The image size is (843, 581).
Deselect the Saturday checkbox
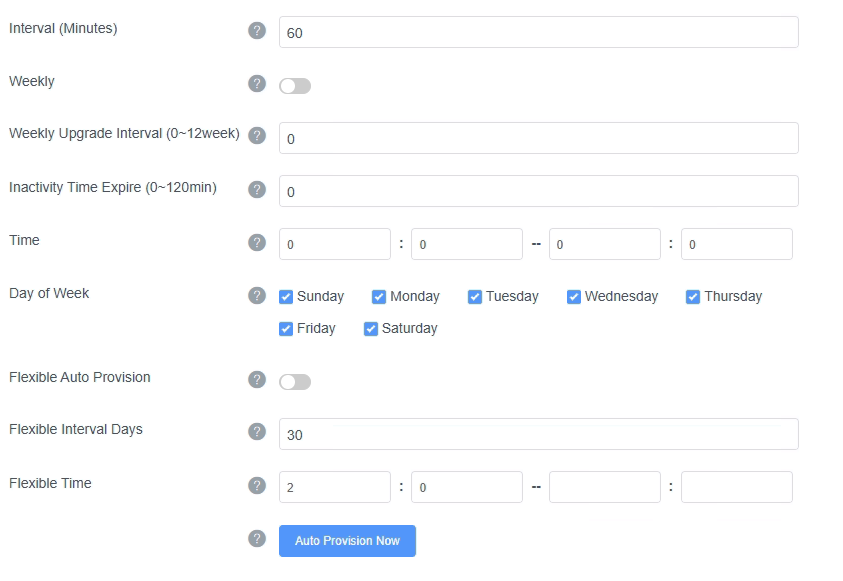[371, 329]
